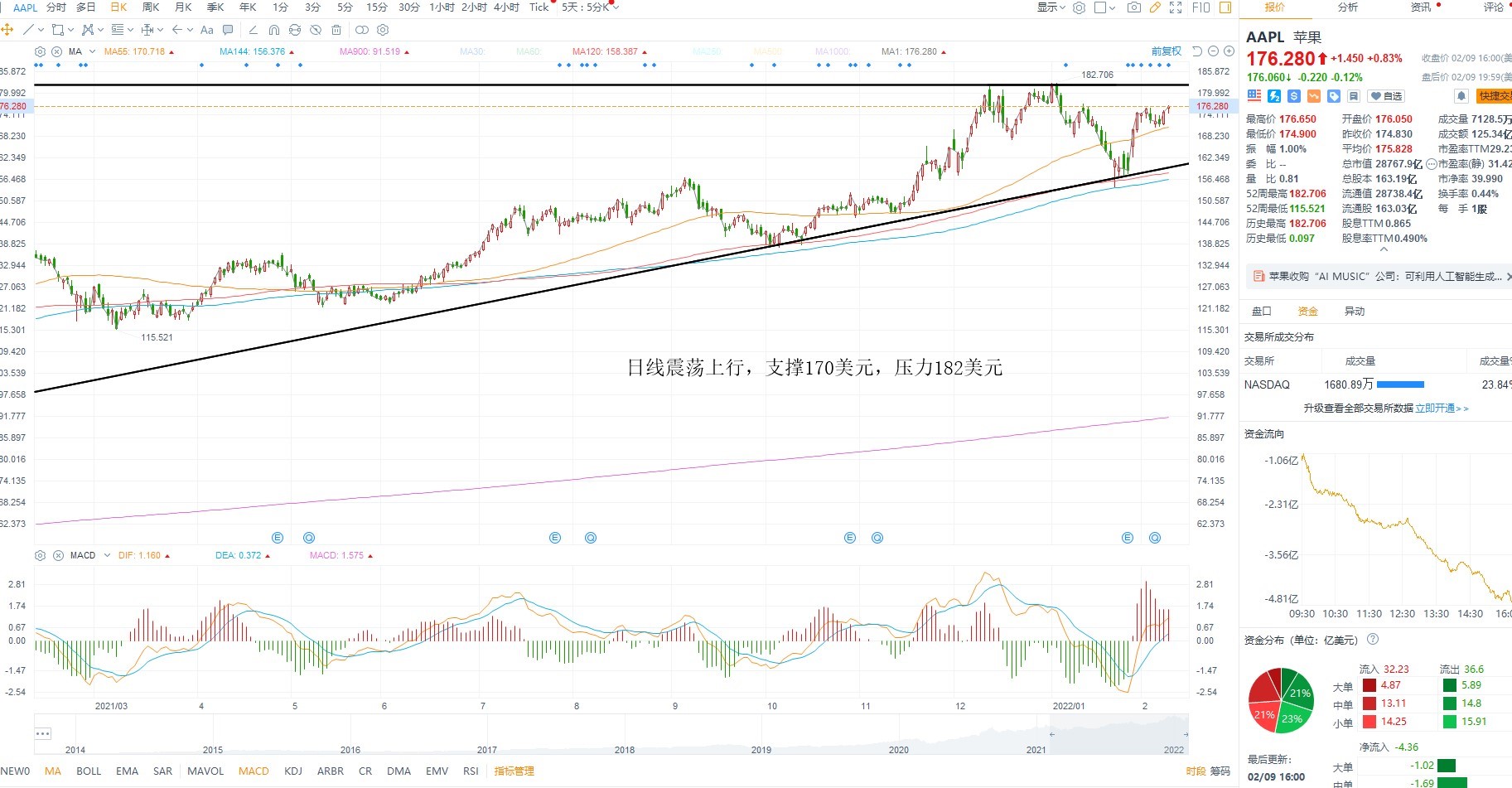
Task: Open the 资讯 news tab
Action: [x=1421, y=7]
